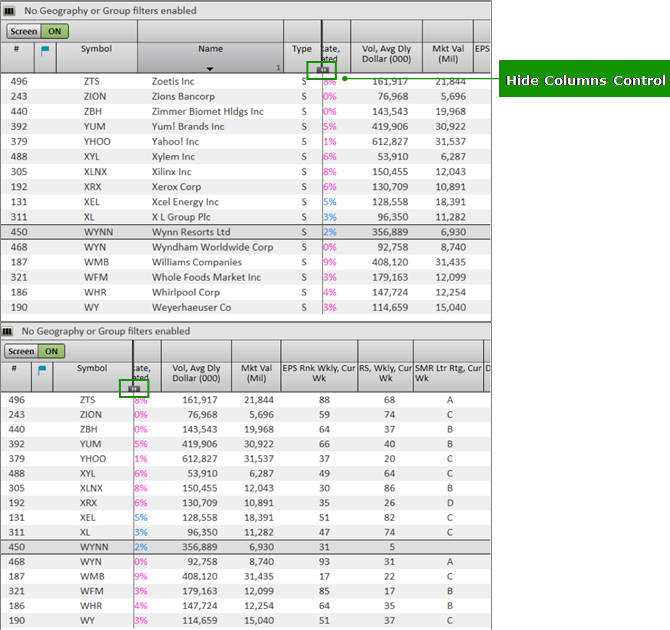Click the blue flag column header in the upper panel

pyautogui.click(x=45, y=51)
